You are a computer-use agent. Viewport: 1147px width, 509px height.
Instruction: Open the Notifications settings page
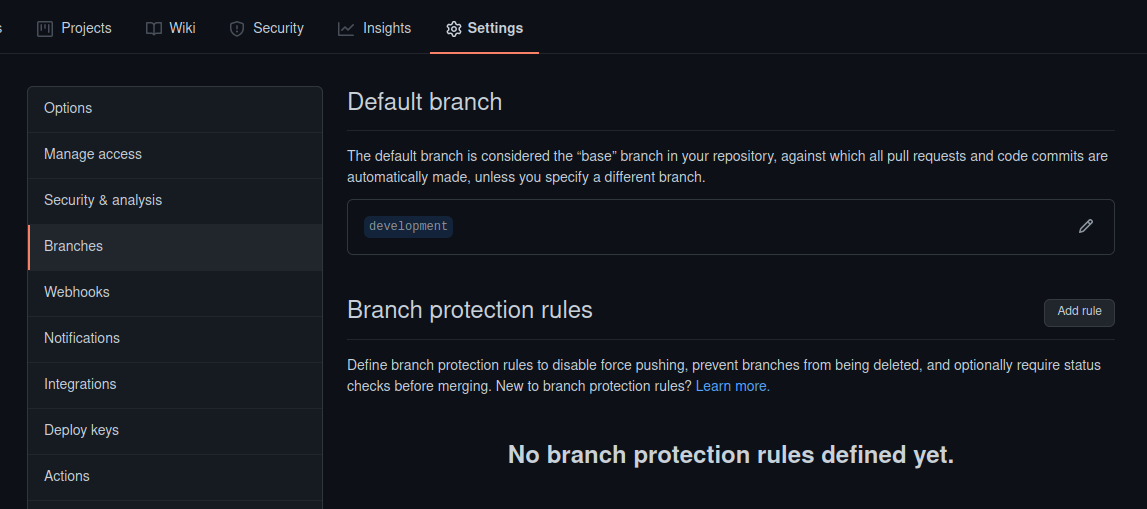pyautogui.click(x=175, y=339)
